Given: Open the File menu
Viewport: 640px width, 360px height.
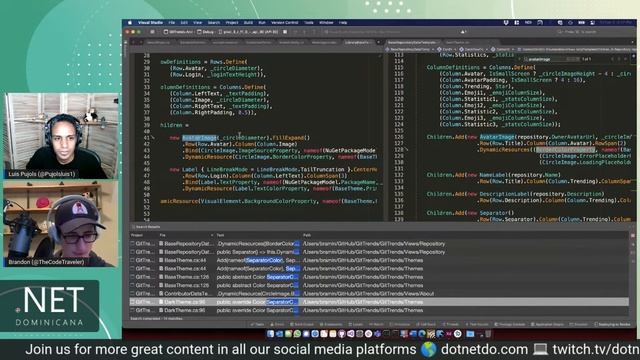Looking at the screenshot, I should [172, 23].
